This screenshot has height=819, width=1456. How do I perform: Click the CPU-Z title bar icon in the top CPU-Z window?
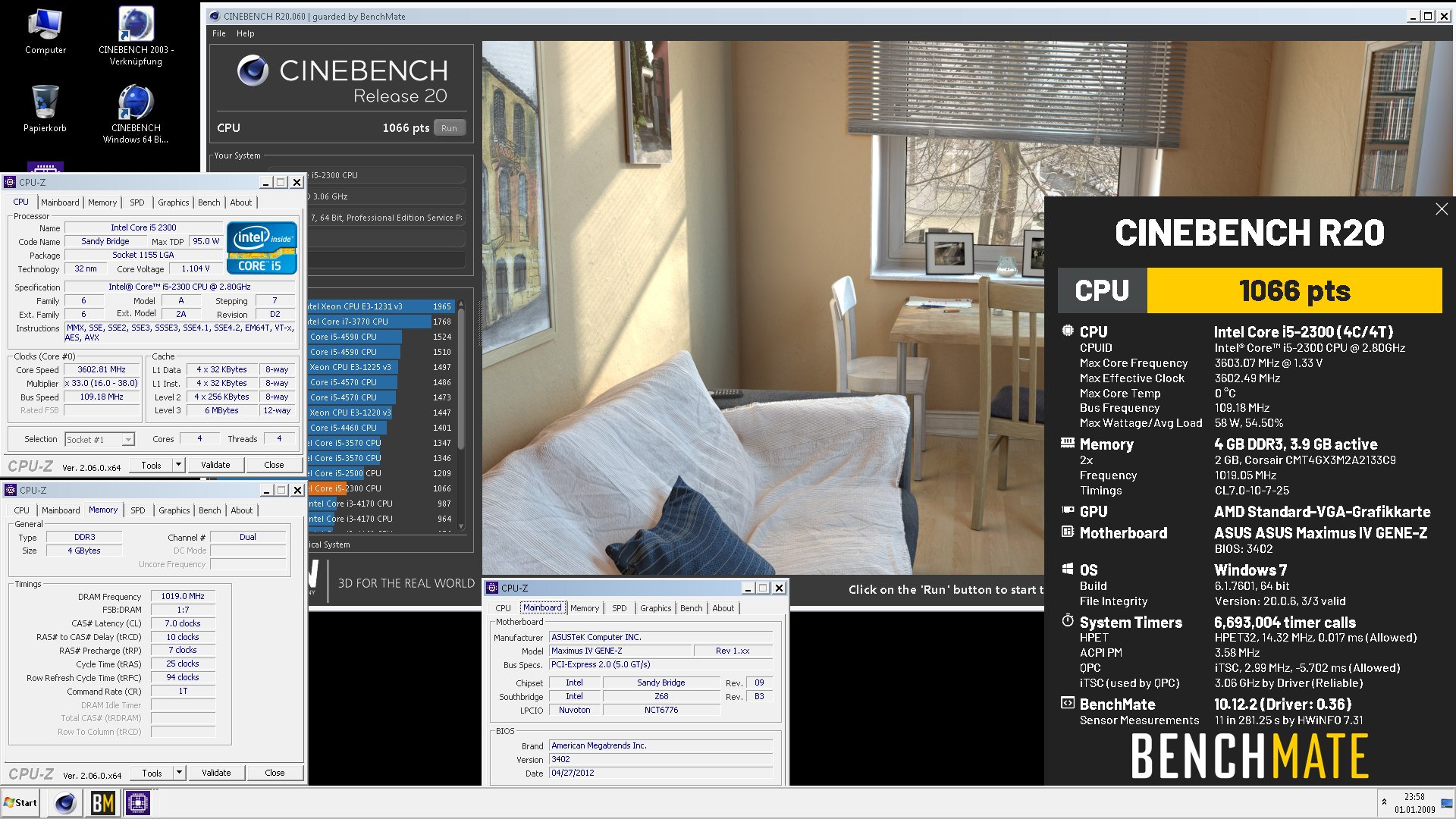tap(10, 182)
